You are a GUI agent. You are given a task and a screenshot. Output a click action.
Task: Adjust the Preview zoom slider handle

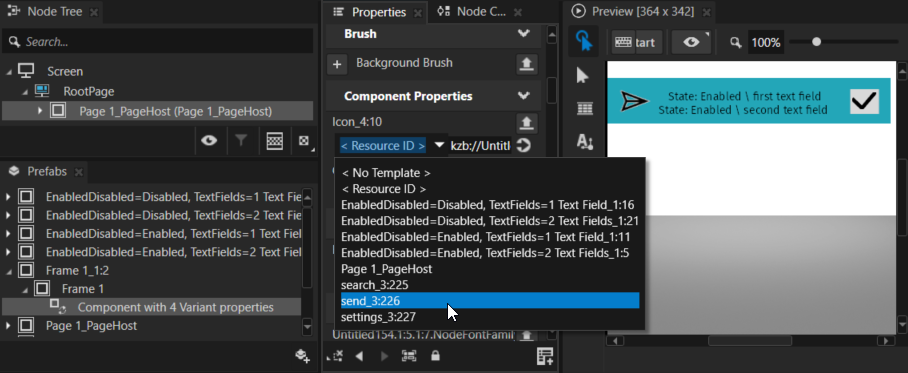(817, 42)
